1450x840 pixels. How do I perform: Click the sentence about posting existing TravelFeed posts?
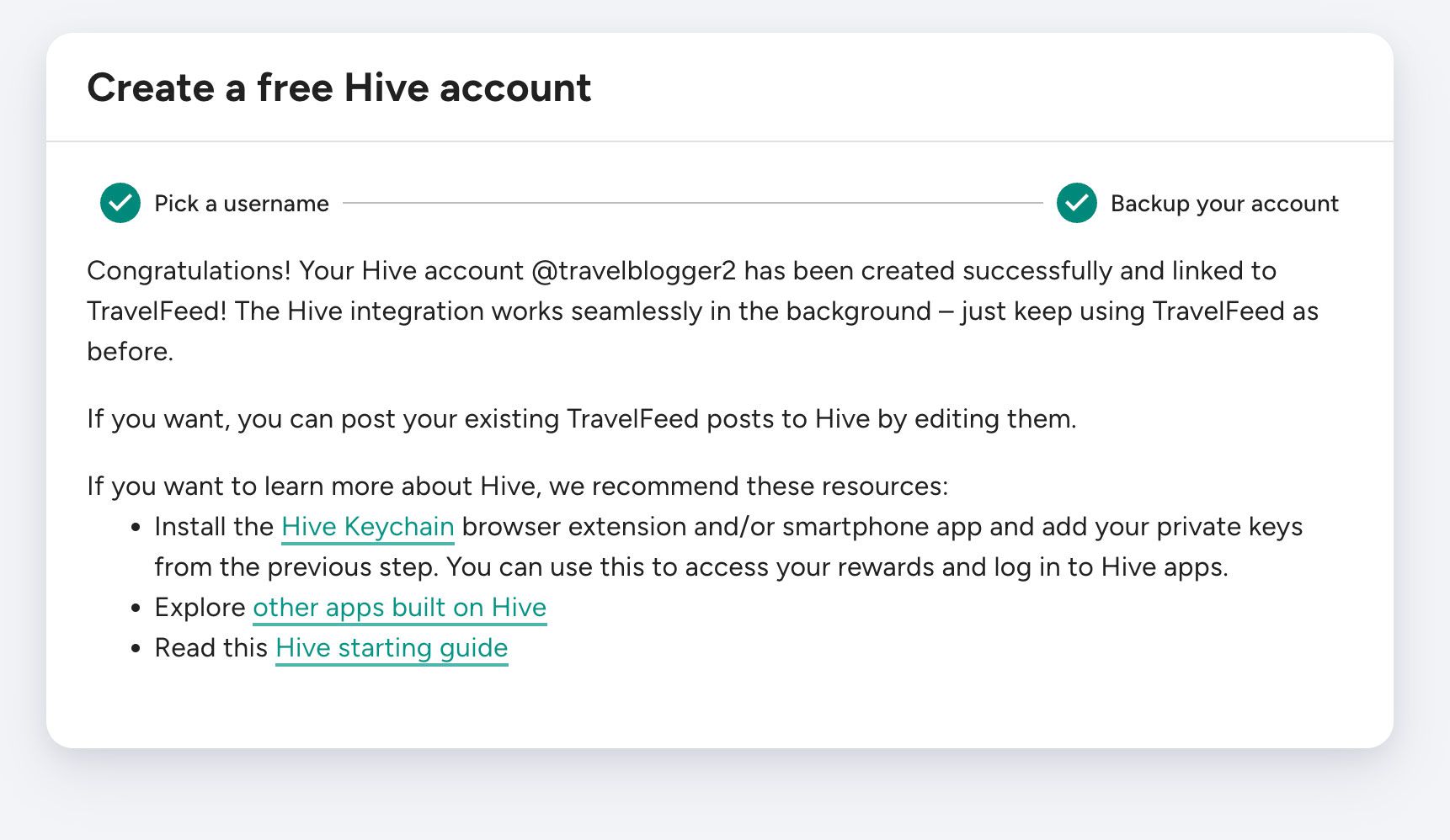click(x=581, y=419)
